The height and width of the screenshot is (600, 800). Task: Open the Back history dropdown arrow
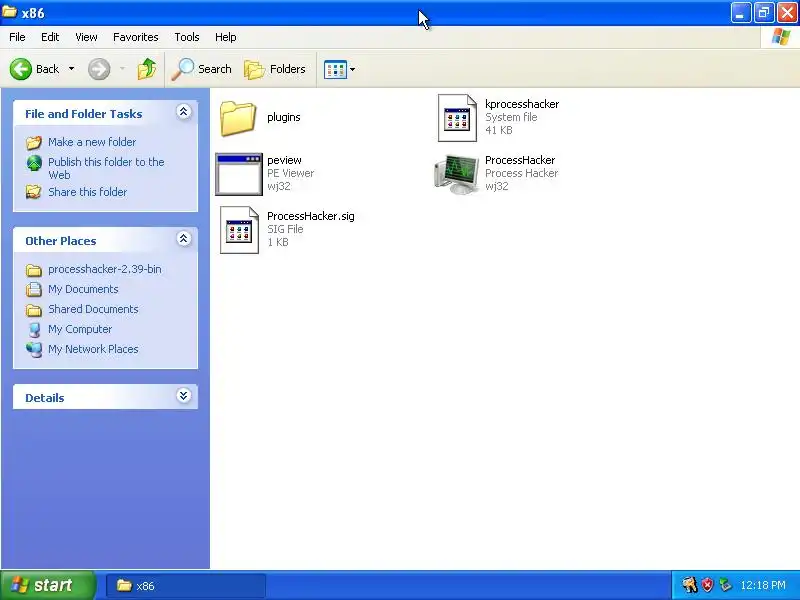point(71,68)
